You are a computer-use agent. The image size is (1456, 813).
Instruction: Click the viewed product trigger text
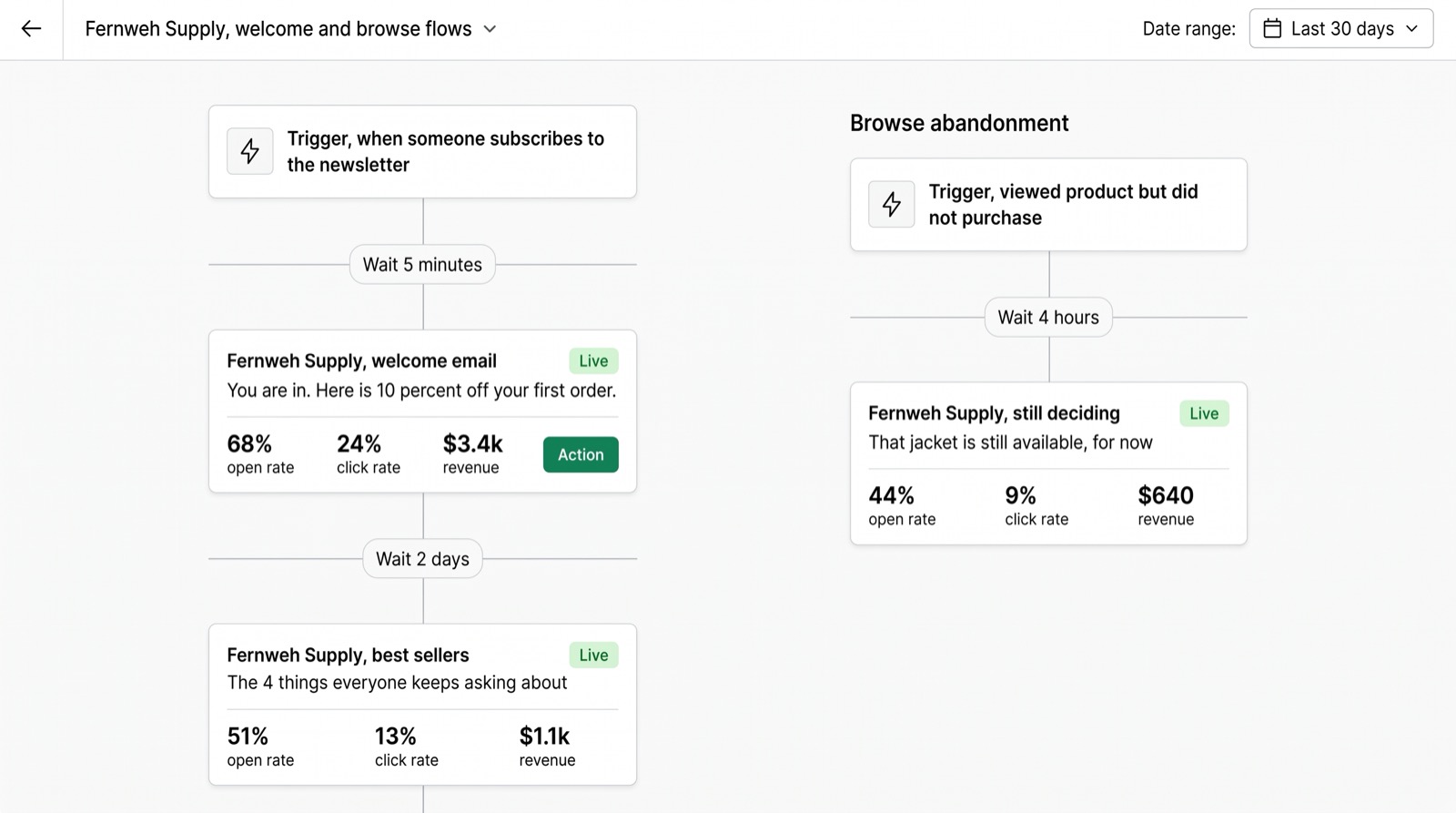[1063, 205]
